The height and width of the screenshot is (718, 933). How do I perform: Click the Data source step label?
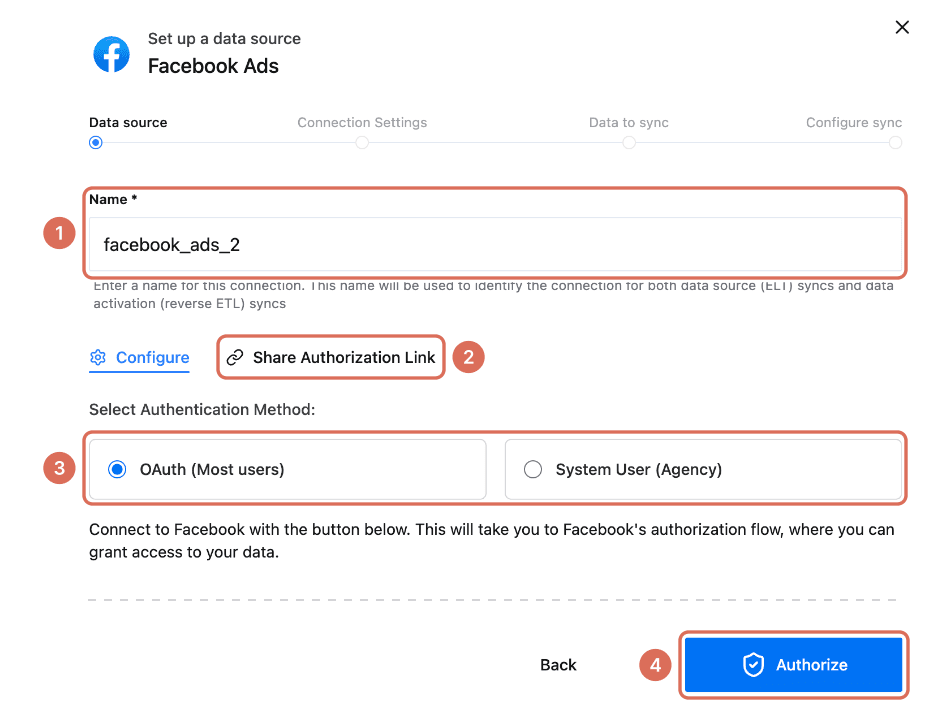click(x=128, y=123)
